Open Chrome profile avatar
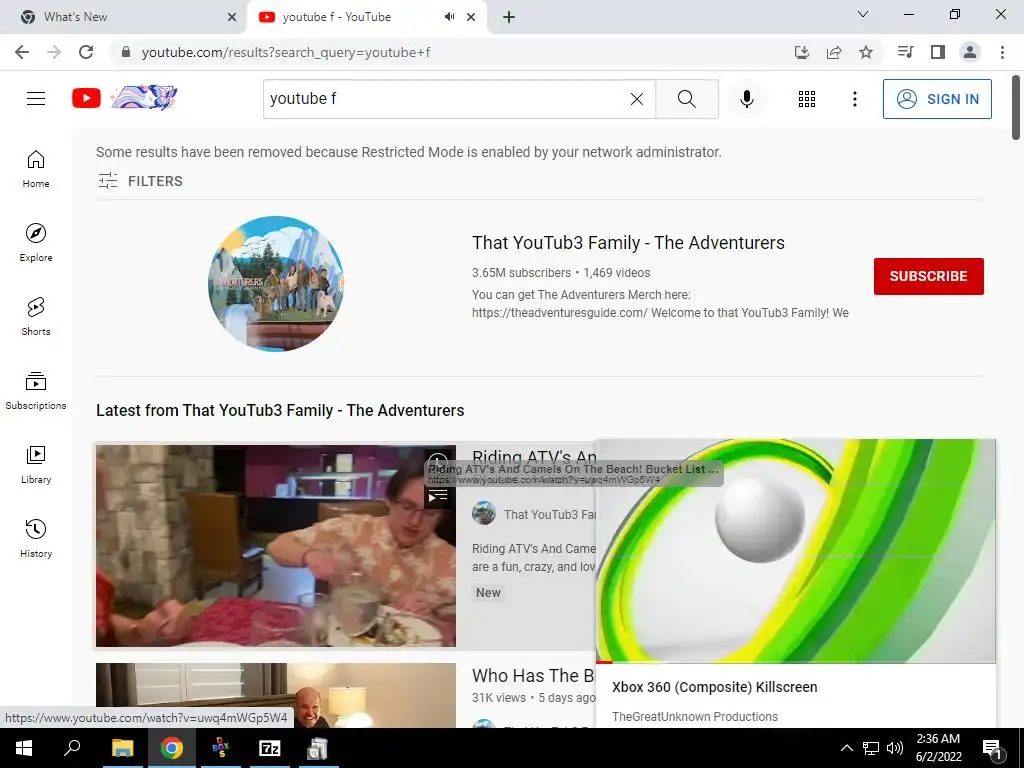The height and width of the screenshot is (768, 1024). (x=970, y=52)
